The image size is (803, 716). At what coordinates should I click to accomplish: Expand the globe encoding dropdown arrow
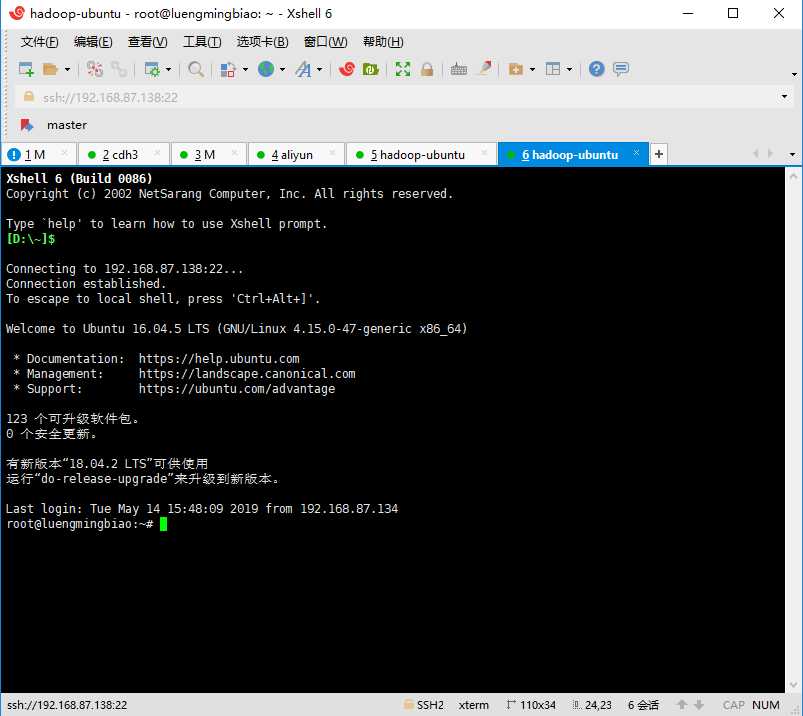click(x=282, y=69)
